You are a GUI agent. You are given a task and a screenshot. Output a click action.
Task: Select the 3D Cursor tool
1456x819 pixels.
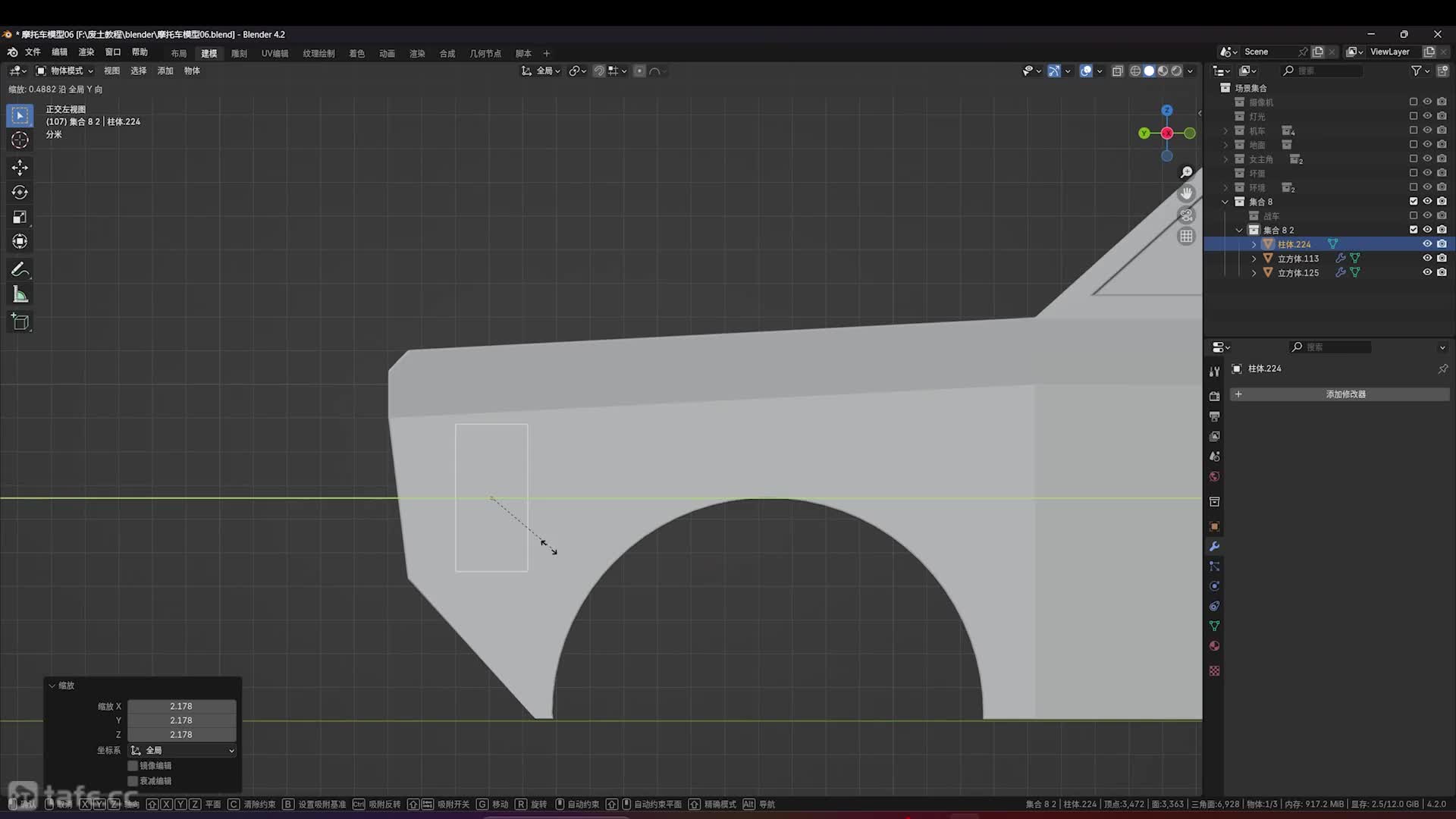[20, 140]
